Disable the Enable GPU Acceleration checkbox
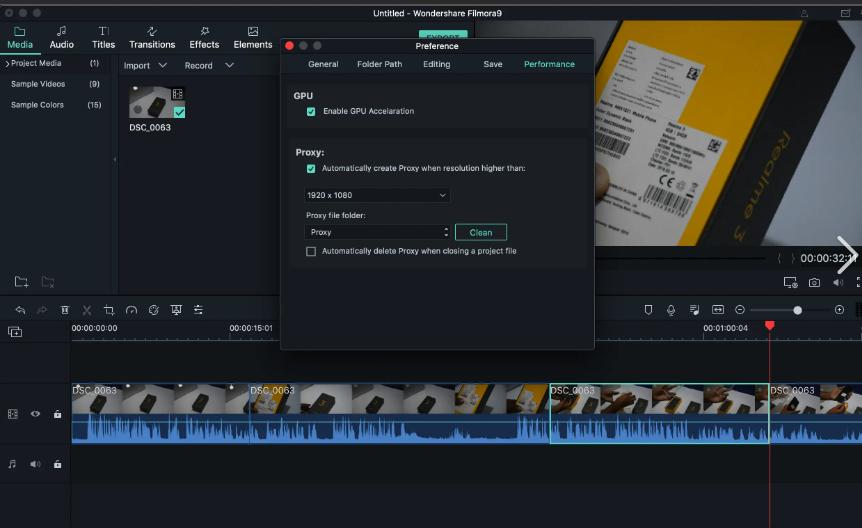The height and width of the screenshot is (528, 862). tap(311, 111)
